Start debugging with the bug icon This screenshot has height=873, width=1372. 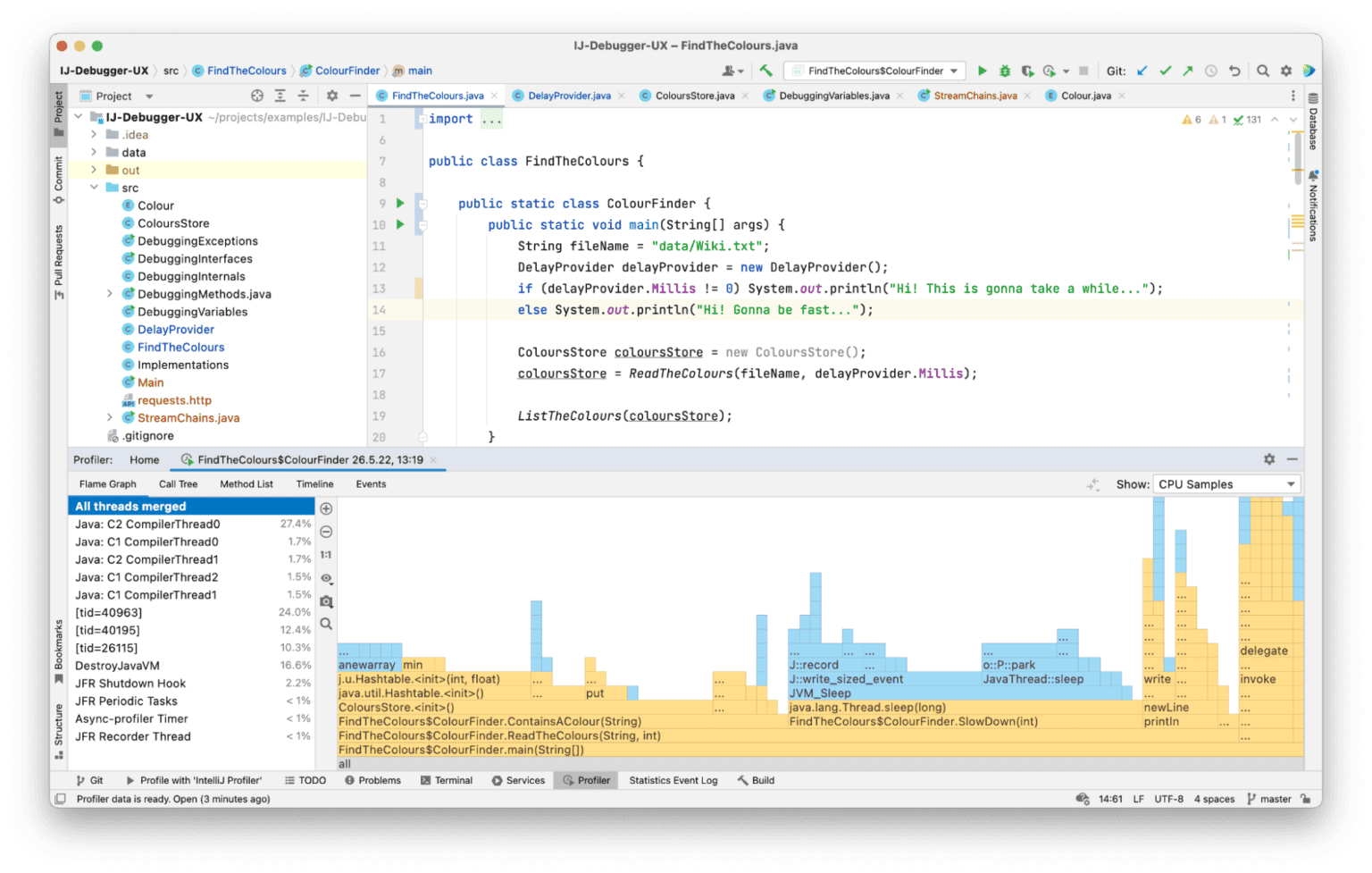pos(1004,71)
